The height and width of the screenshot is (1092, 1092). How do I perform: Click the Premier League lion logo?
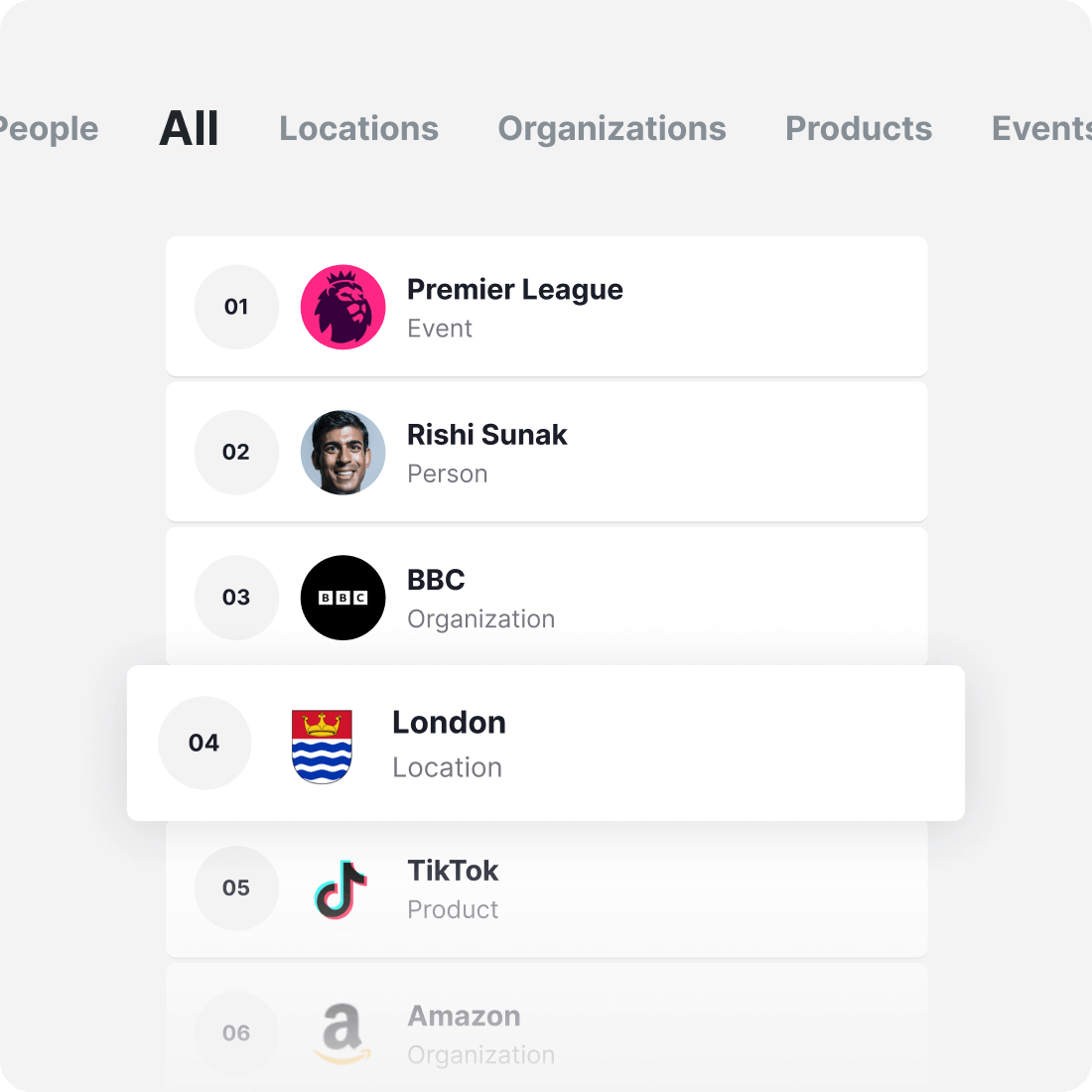pos(342,307)
